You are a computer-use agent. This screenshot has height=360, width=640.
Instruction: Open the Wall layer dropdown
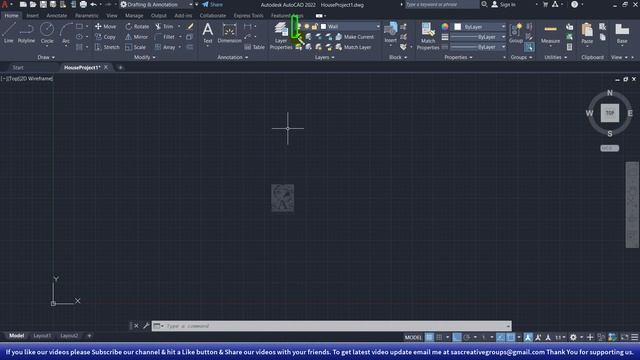pos(378,27)
